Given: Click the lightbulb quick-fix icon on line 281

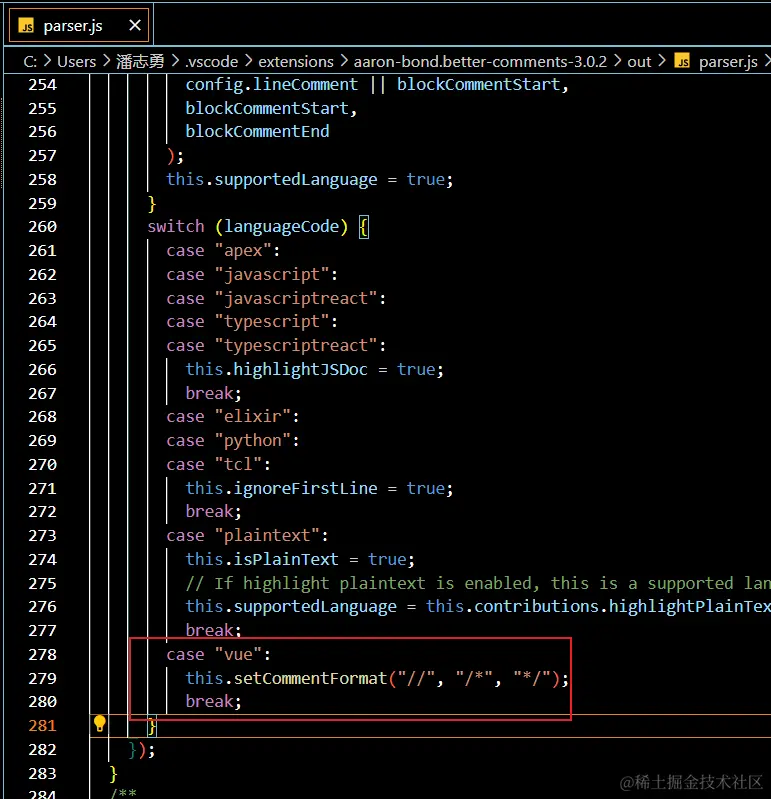Looking at the screenshot, I should click(x=100, y=724).
